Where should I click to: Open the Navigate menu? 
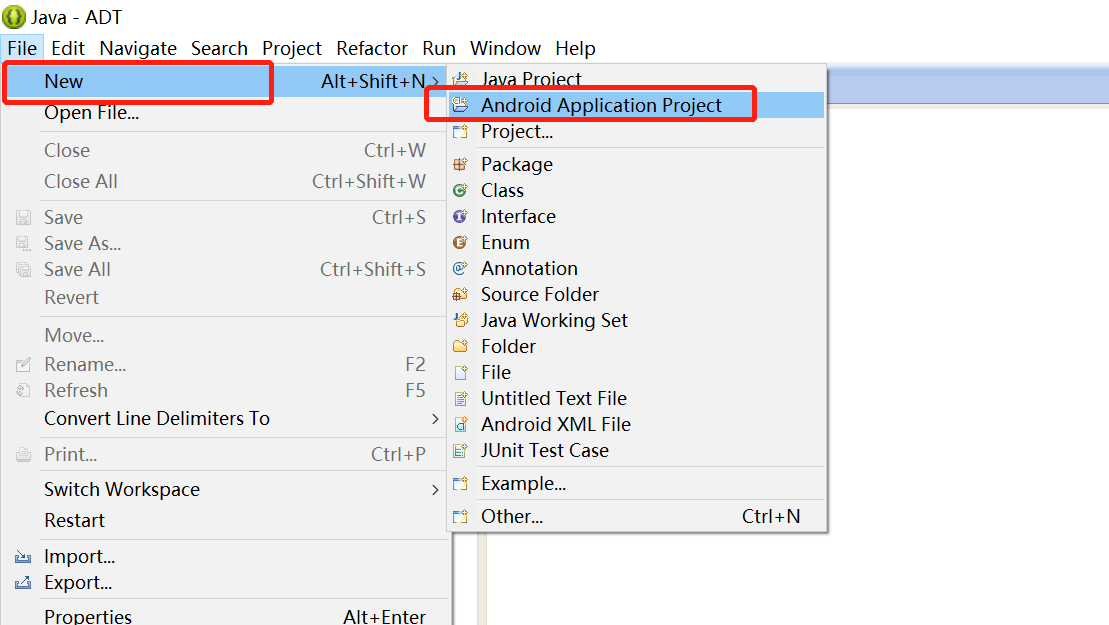(x=138, y=48)
